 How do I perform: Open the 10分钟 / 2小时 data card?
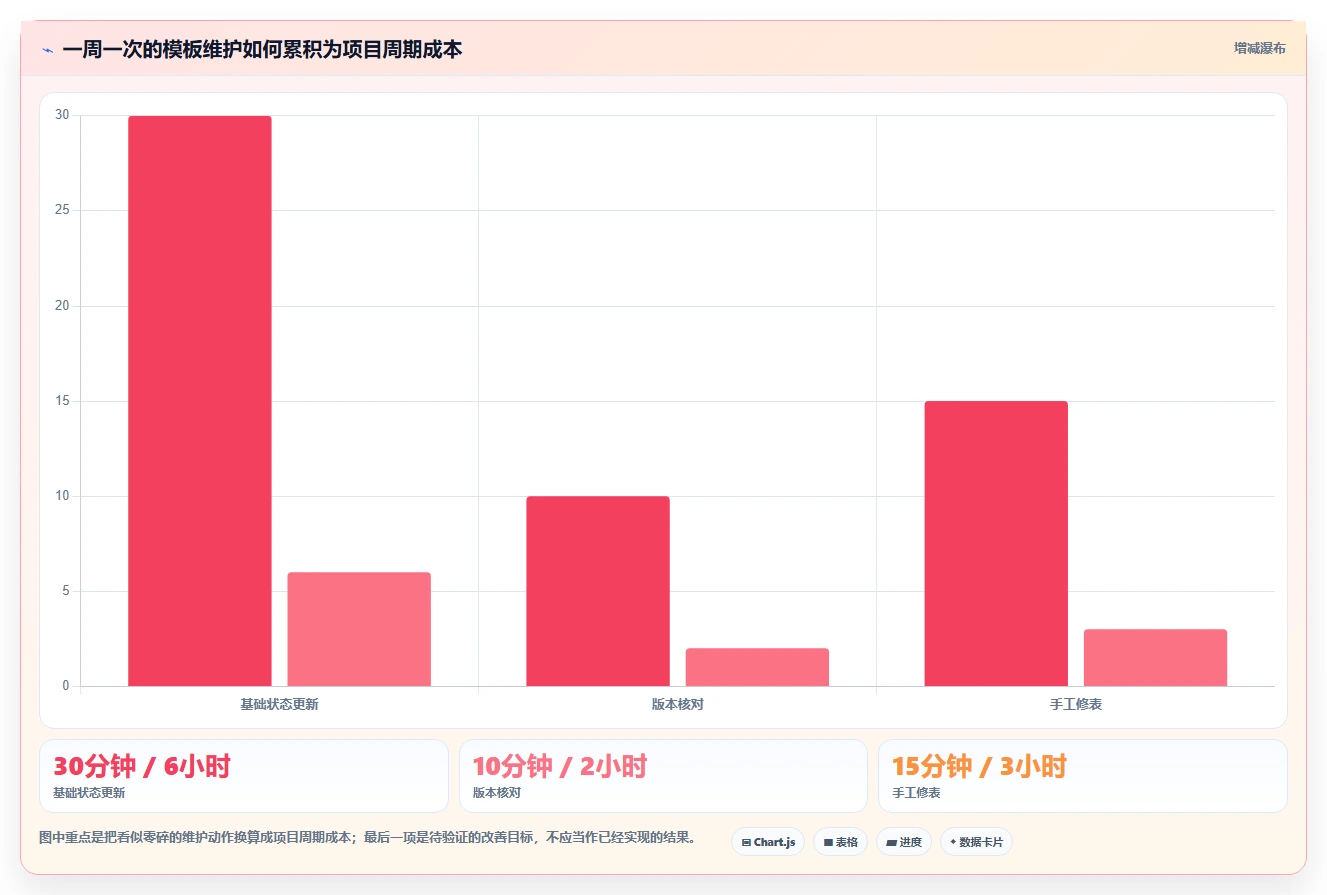click(663, 776)
